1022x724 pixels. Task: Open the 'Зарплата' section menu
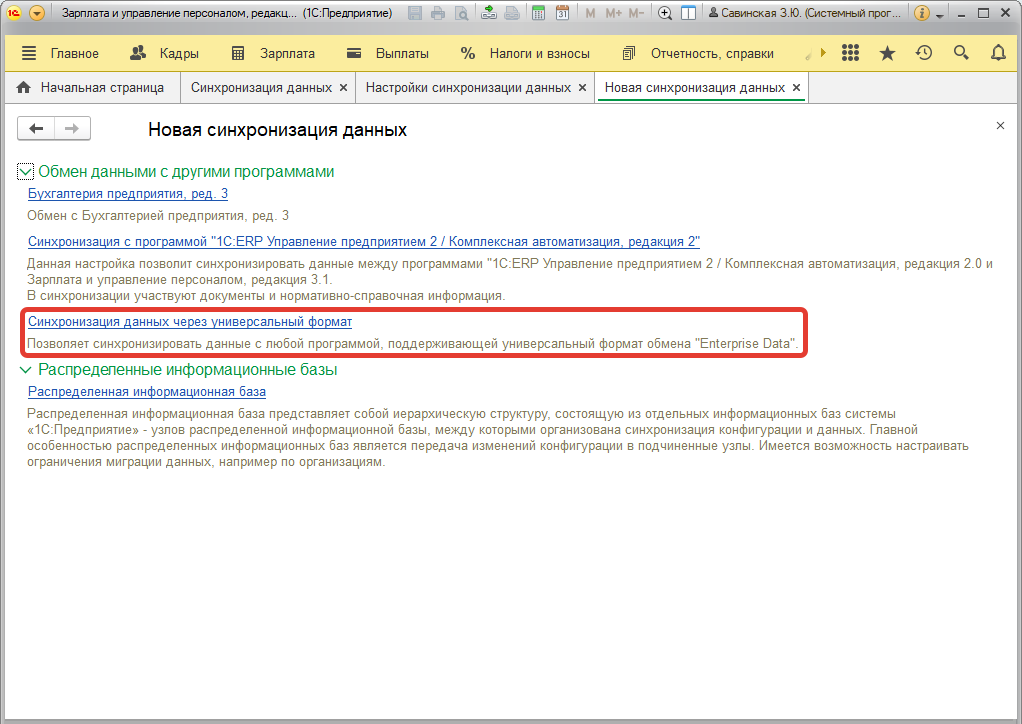pyautogui.click(x=272, y=53)
